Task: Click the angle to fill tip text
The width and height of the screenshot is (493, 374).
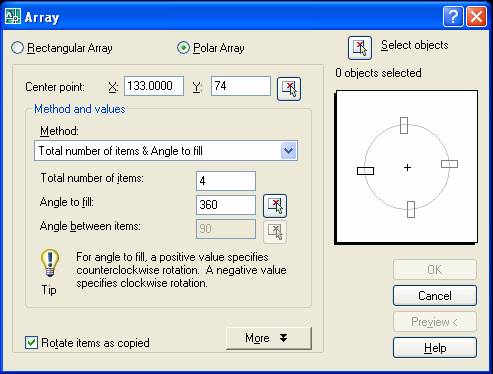Action: point(181,270)
